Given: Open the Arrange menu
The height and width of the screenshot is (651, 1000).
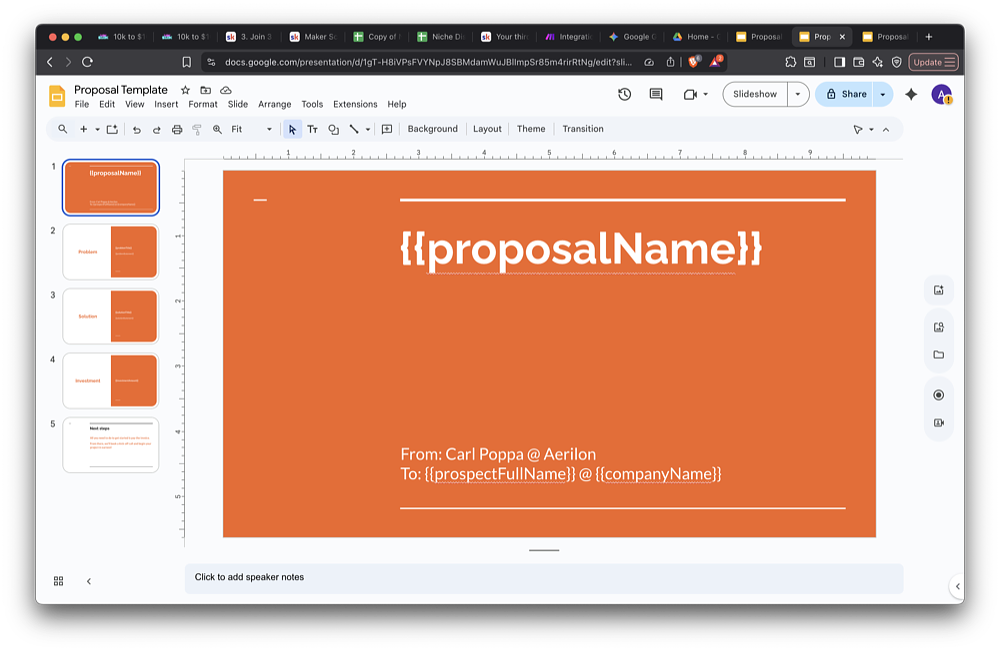Looking at the screenshot, I should [x=274, y=104].
